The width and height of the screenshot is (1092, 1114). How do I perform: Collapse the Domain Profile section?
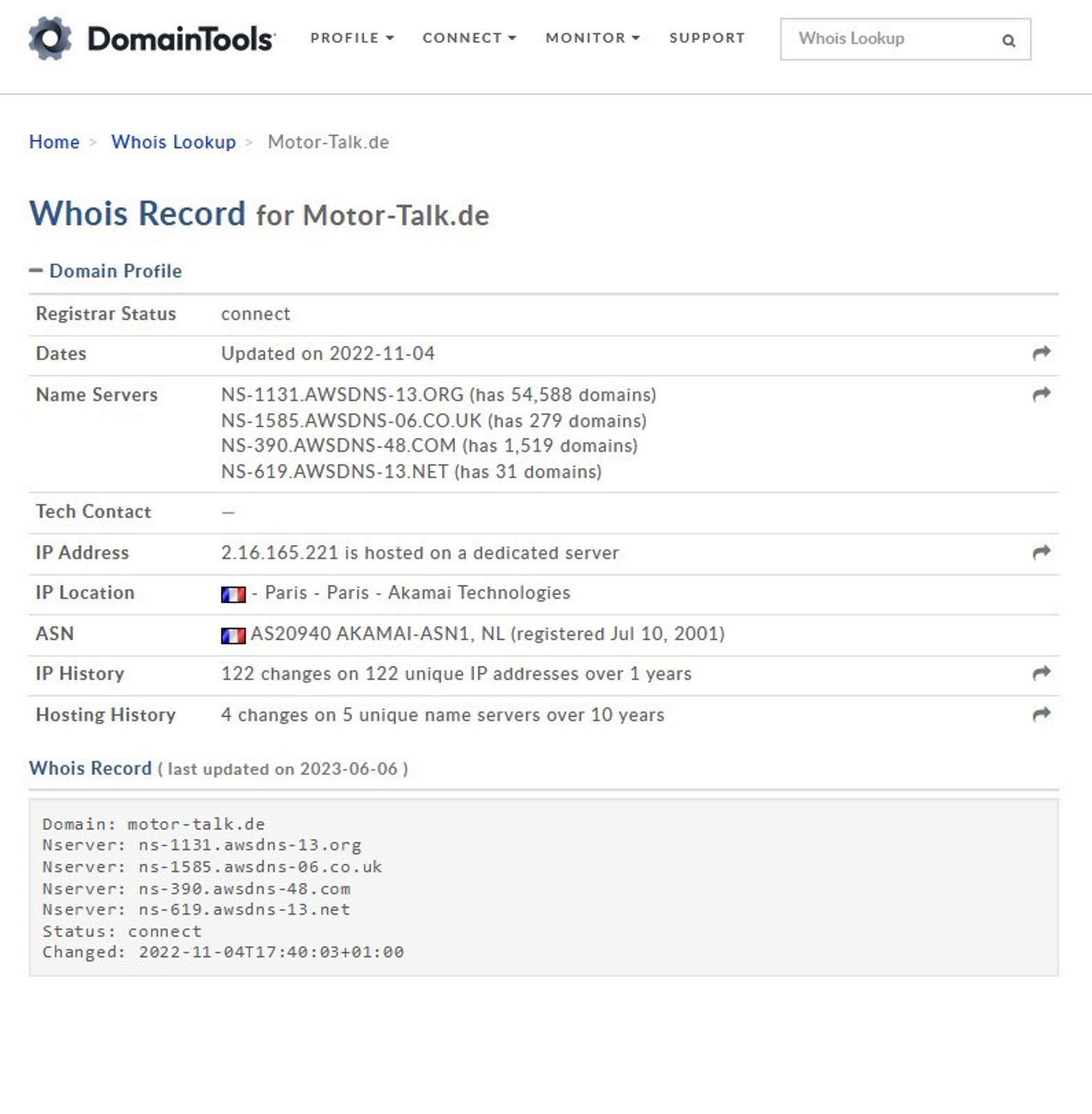[106, 271]
